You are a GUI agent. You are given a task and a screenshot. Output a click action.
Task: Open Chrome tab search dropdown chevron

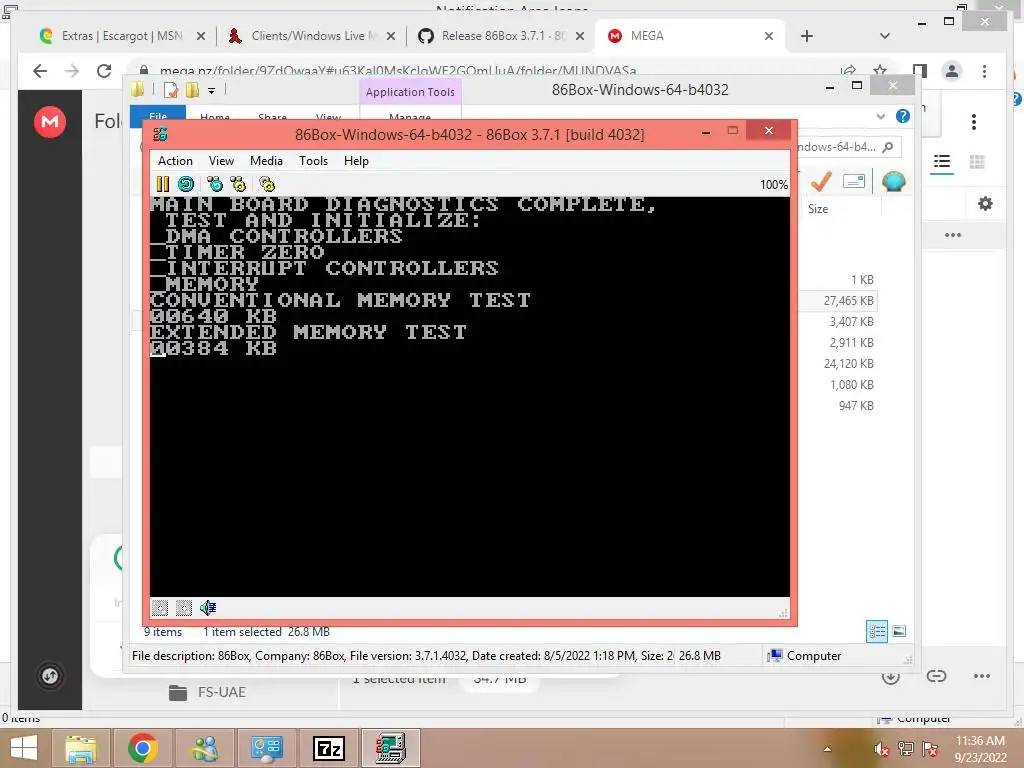pos(885,36)
